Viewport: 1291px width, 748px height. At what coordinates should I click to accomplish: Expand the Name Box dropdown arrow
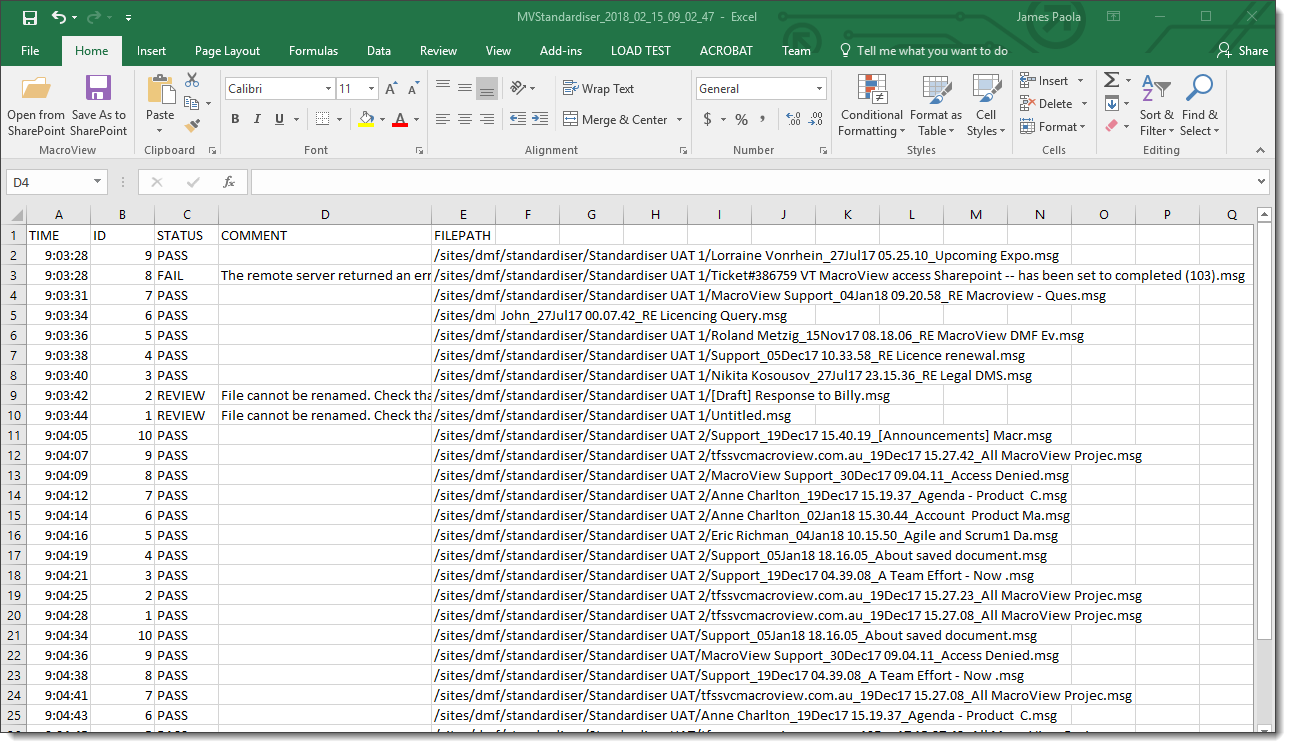(97, 182)
